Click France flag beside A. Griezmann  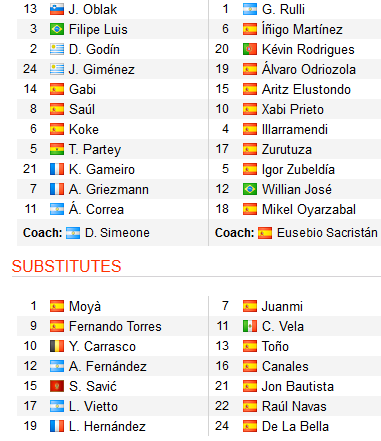click(x=57, y=189)
